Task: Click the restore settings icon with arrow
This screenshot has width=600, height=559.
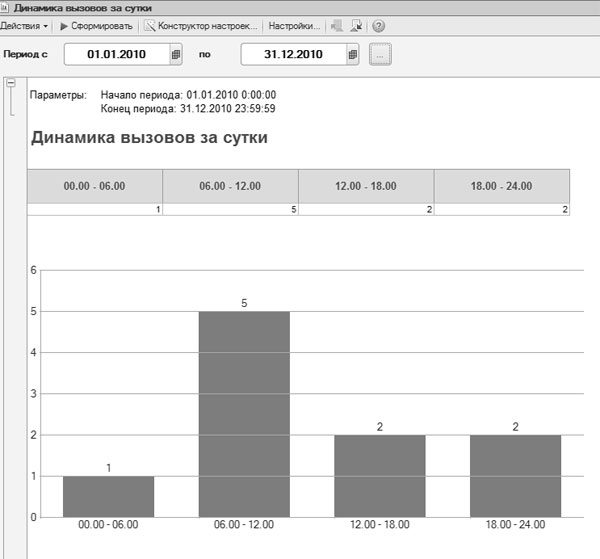Action: coord(356,26)
